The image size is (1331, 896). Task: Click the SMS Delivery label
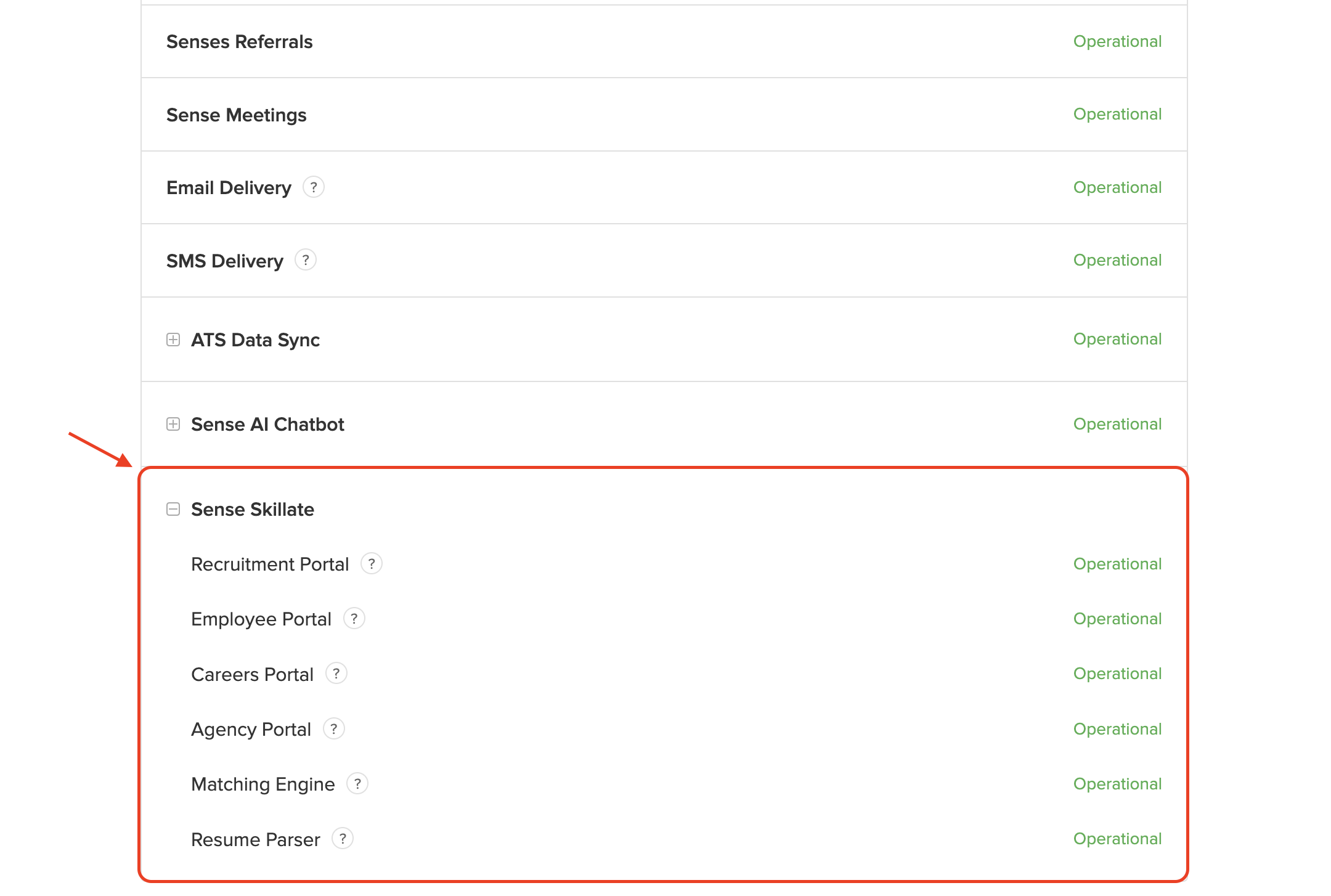click(225, 261)
